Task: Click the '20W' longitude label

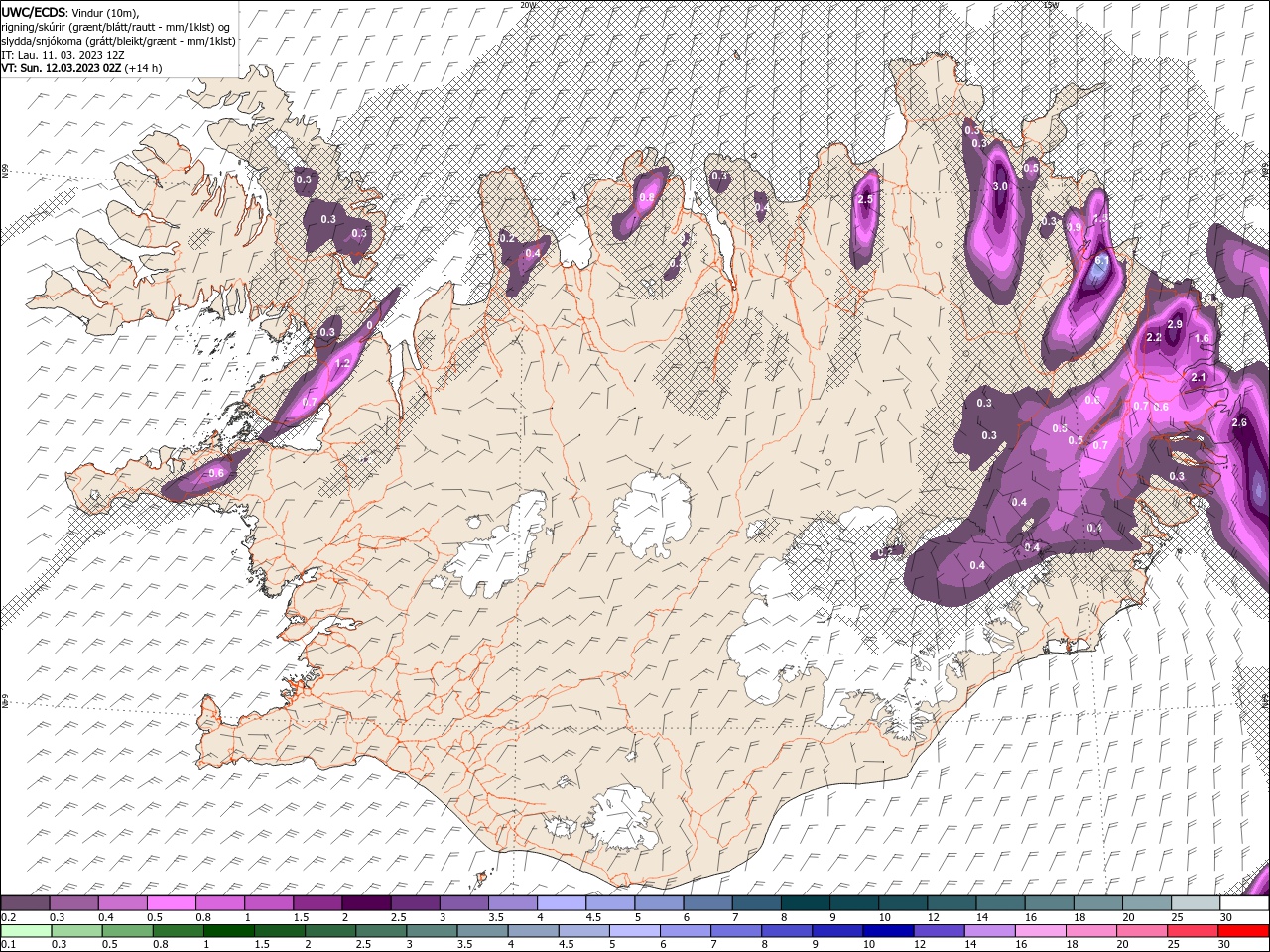Action: (x=527, y=5)
